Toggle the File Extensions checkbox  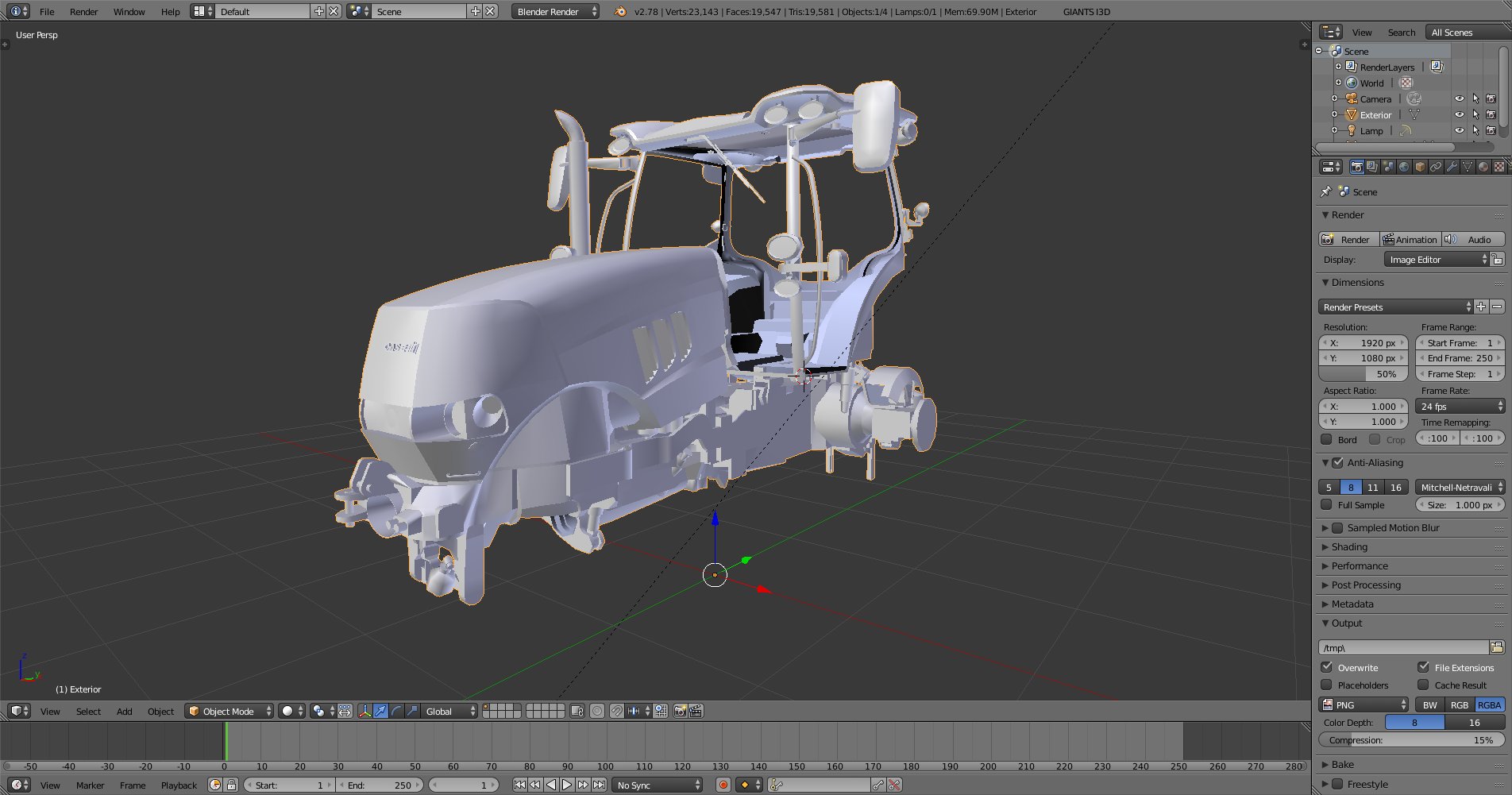click(x=1423, y=668)
